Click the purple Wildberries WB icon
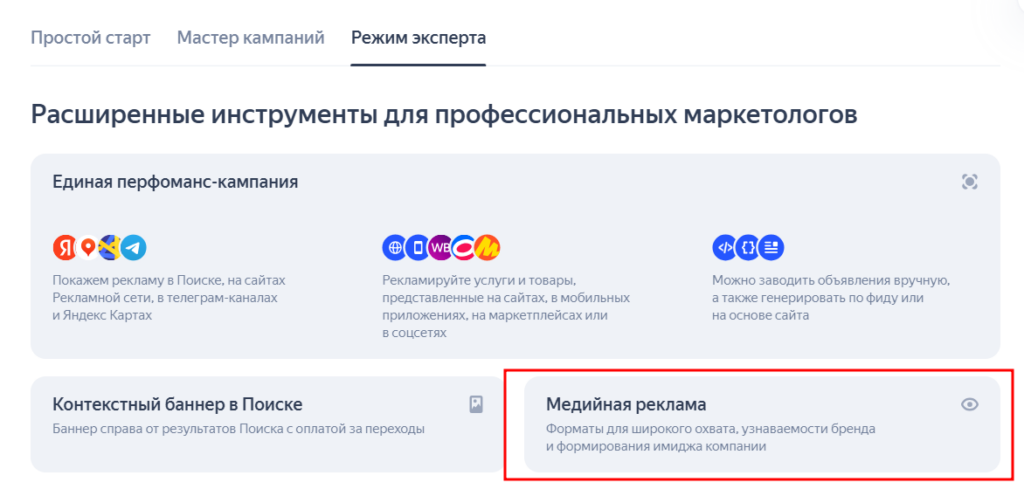Image resolution: width=1024 pixels, height=496 pixels. tap(440, 247)
